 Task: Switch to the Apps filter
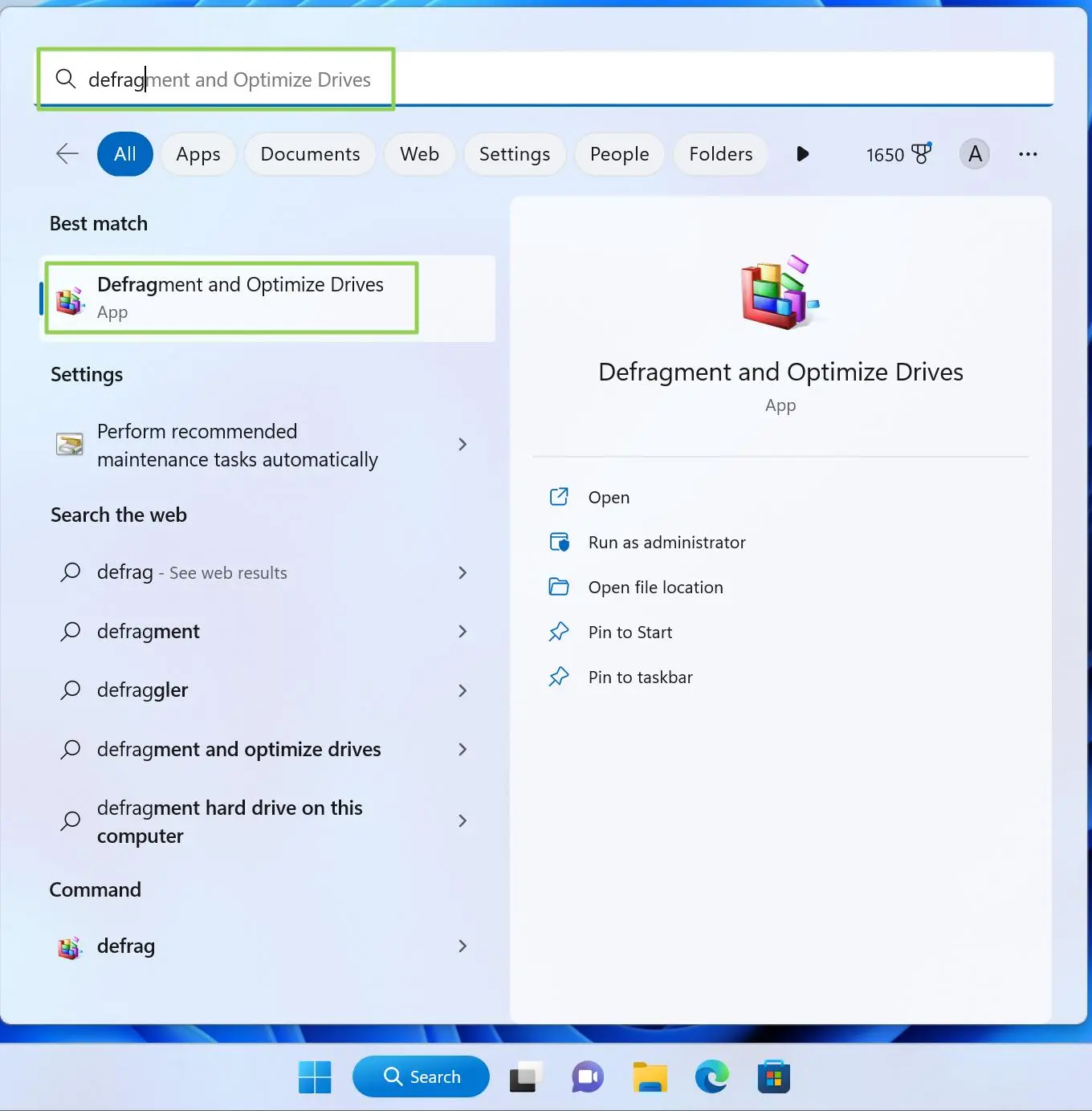[198, 153]
